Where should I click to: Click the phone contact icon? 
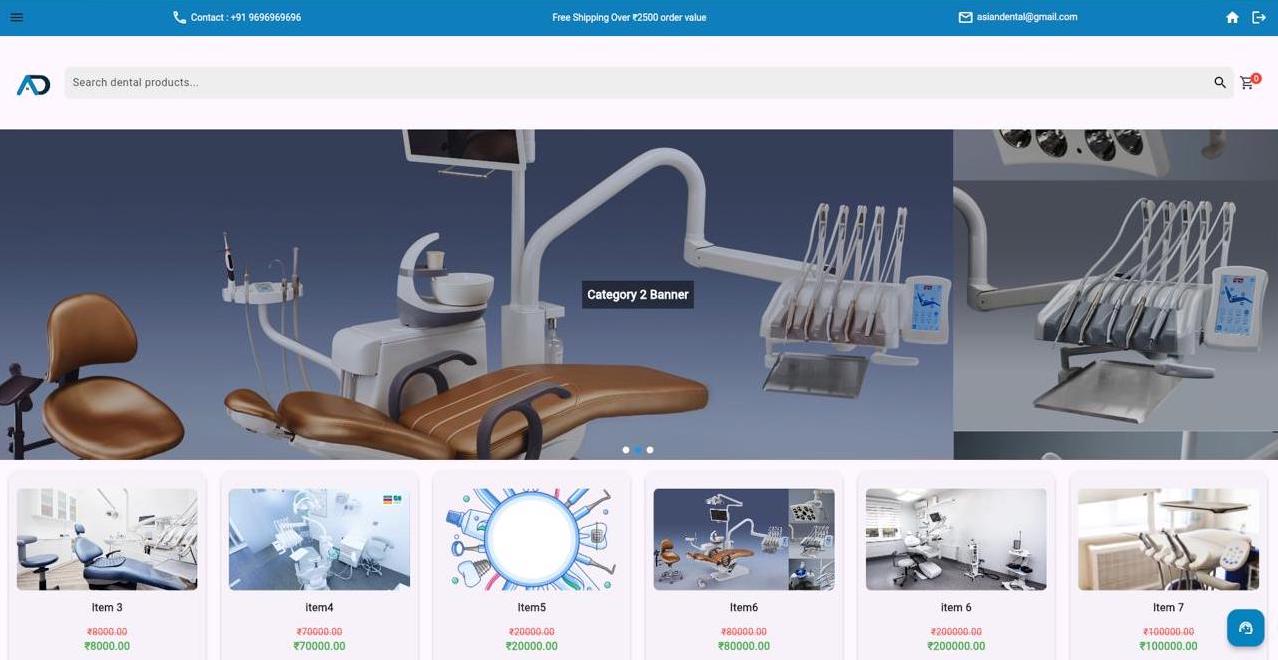click(x=179, y=16)
